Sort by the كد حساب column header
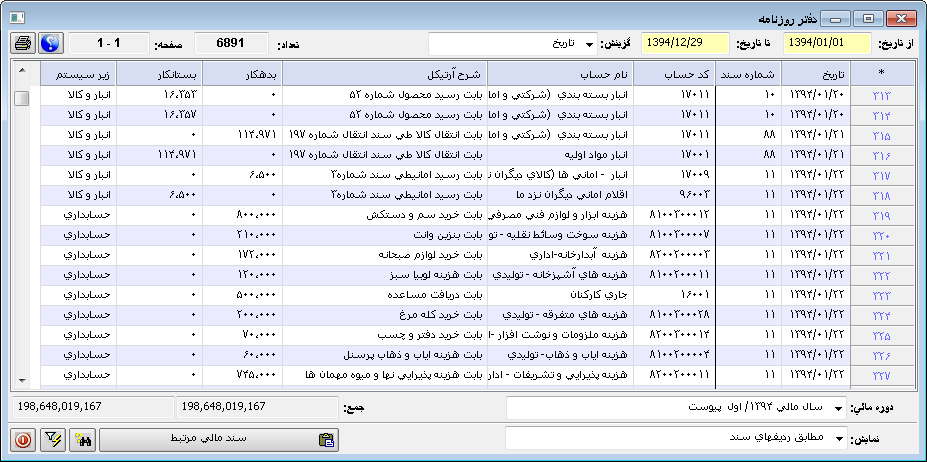The image size is (927, 462). 675,74
